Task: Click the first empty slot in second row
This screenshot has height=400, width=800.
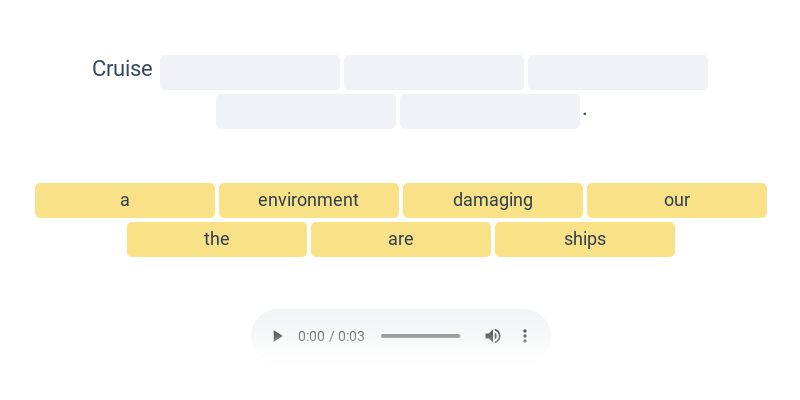Action: click(x=306, y=111)
